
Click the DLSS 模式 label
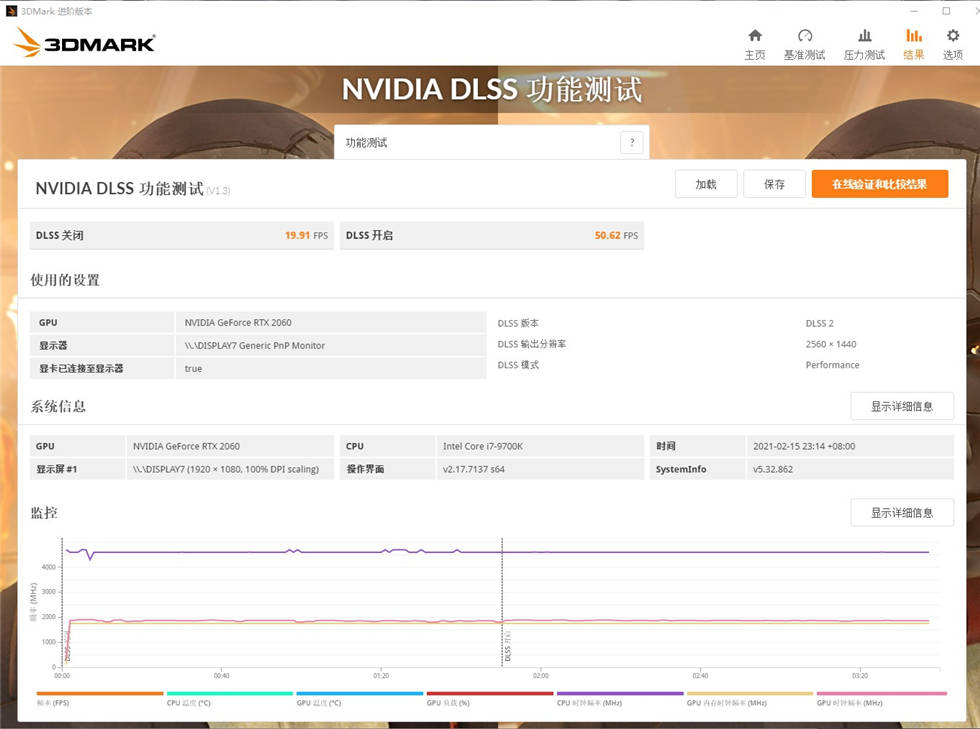518,365
